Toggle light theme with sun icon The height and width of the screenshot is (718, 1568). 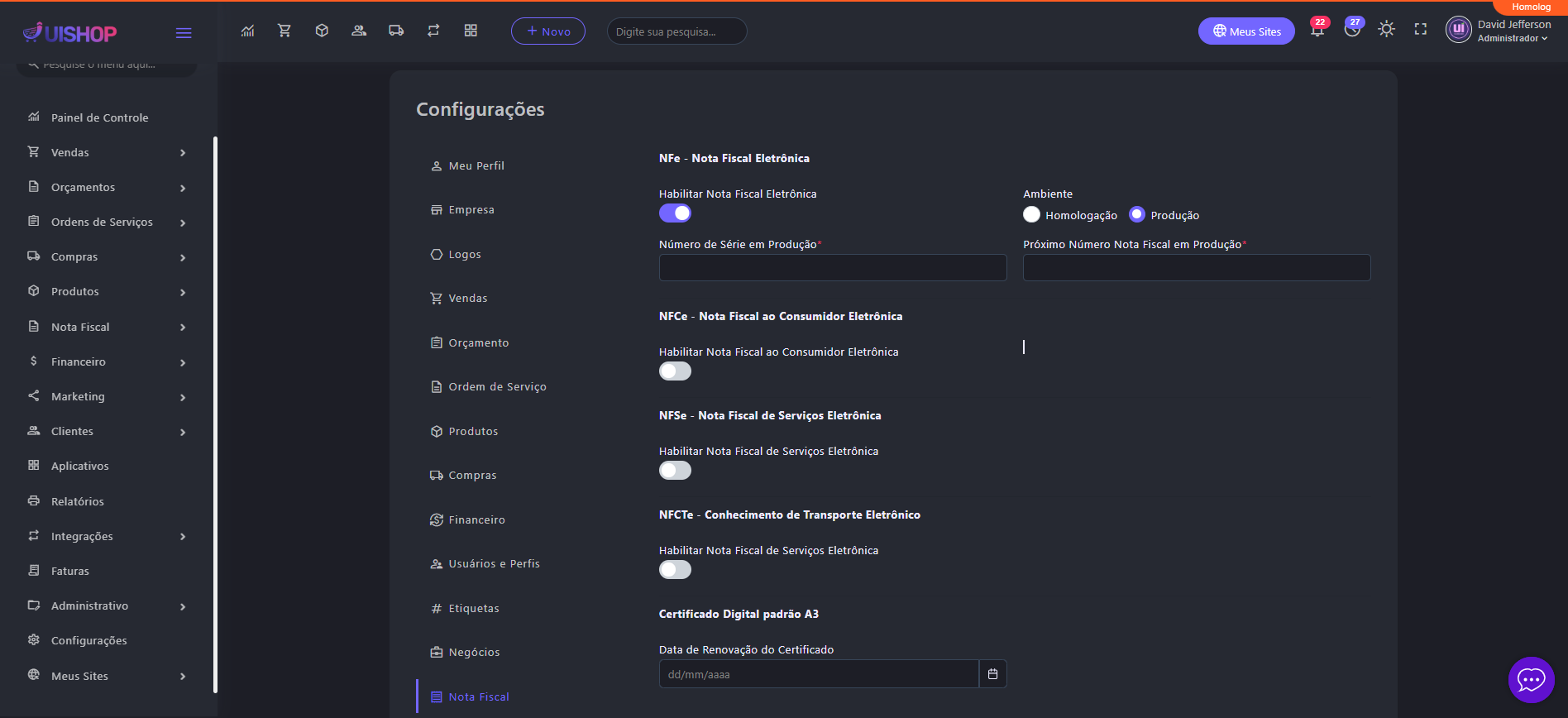[1387, 30]
